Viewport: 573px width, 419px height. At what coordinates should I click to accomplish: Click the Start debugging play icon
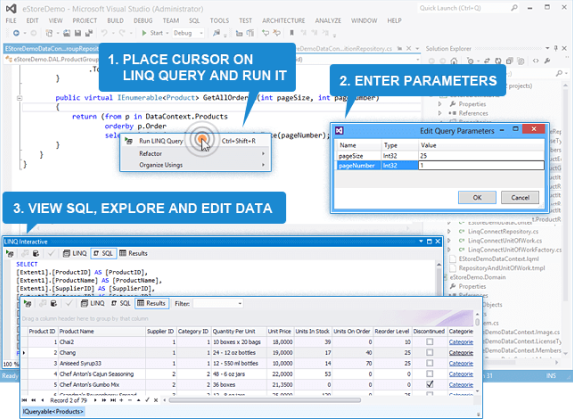[144, 33]
